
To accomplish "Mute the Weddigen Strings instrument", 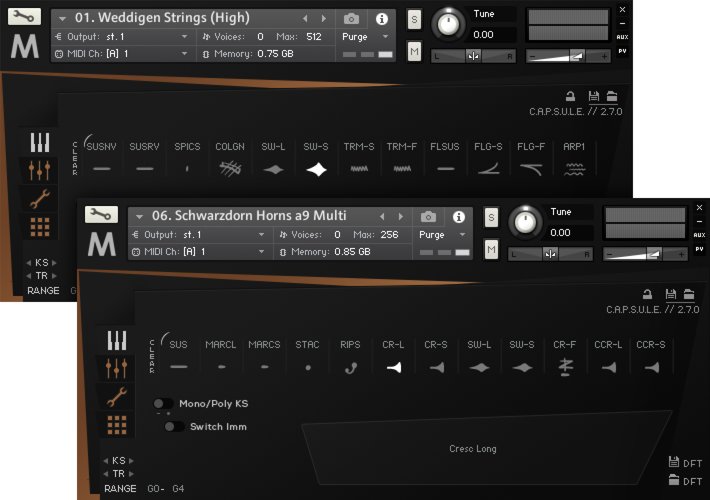I will pyautogui.click(x=414, y=51).
